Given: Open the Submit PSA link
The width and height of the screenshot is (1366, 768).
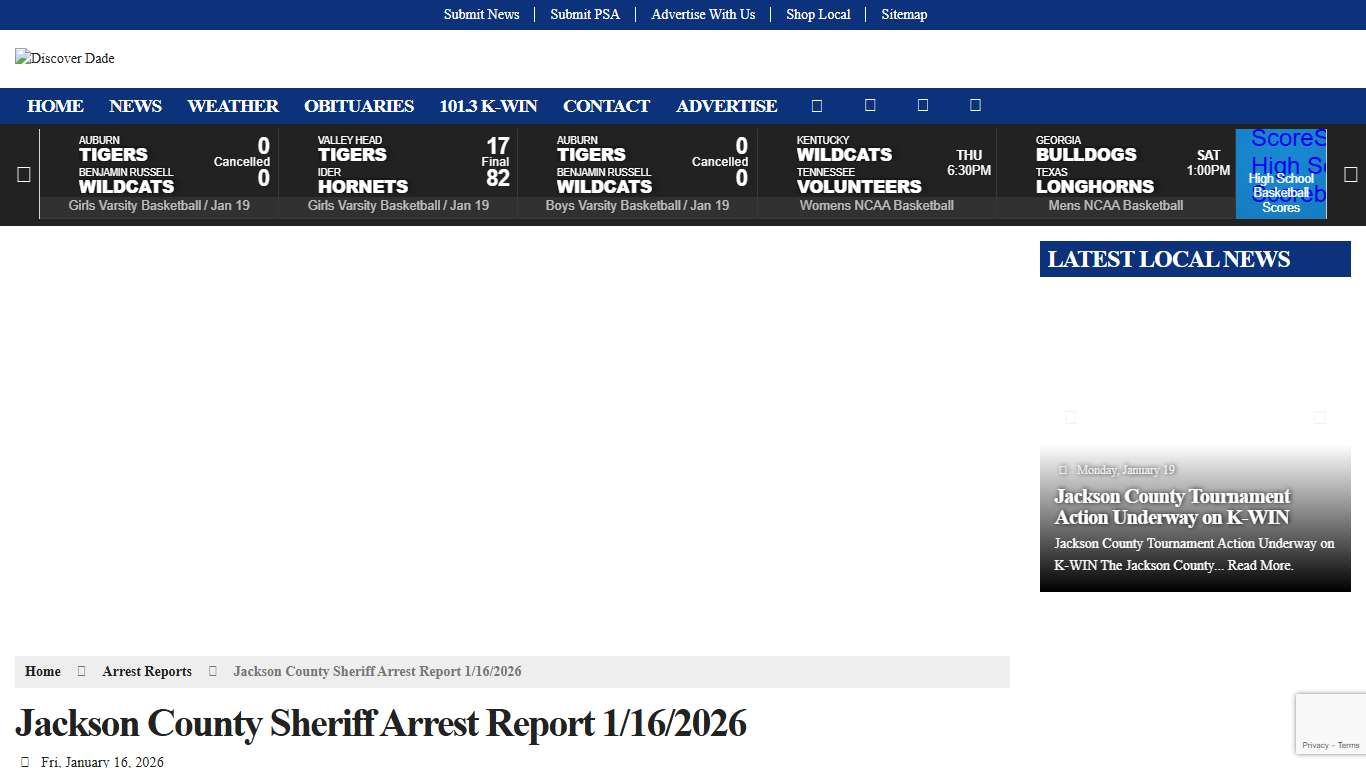Looking at the screenshot, I should [x=584, y=14].
